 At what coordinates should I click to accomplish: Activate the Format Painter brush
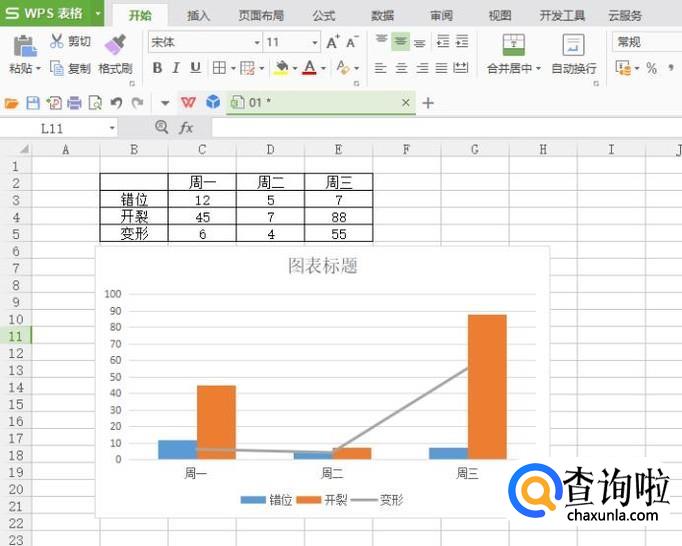point(115,44)
